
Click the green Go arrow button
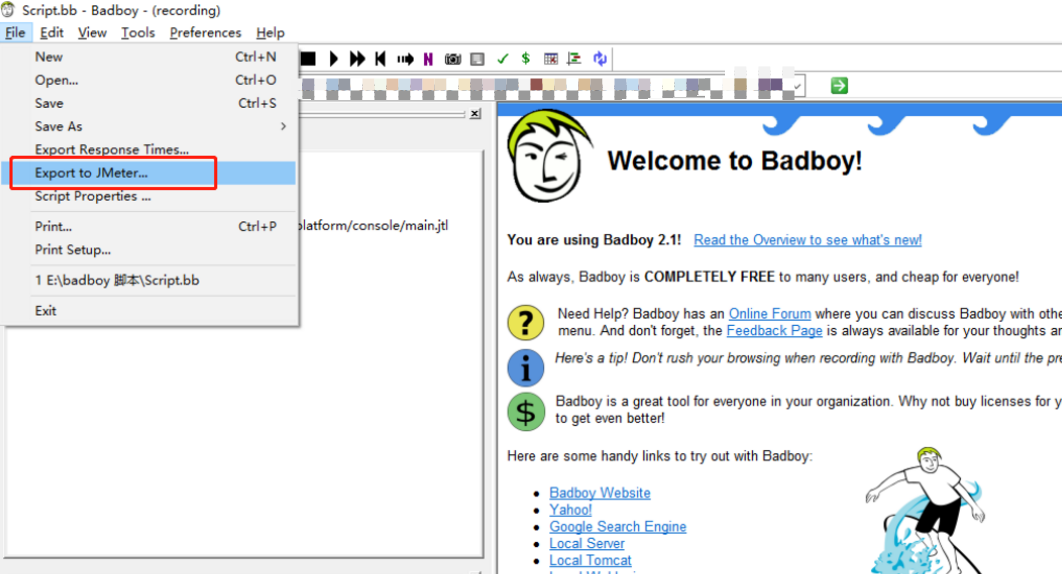839,85
